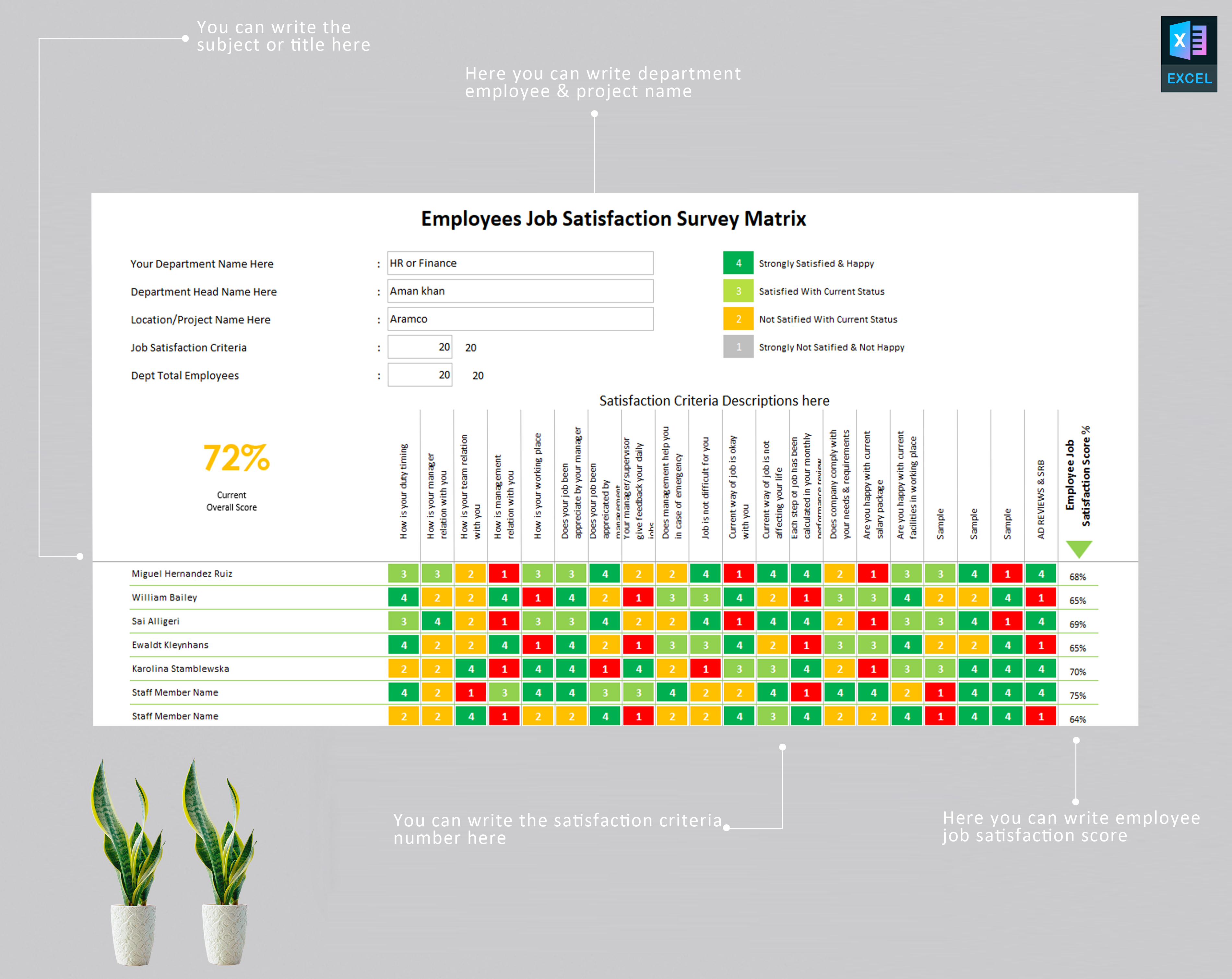This screenshot has height=979, width=1232.
Task: Click the Dept Total Employees value box
Action: pyautogui.click(x=420, y=375)
